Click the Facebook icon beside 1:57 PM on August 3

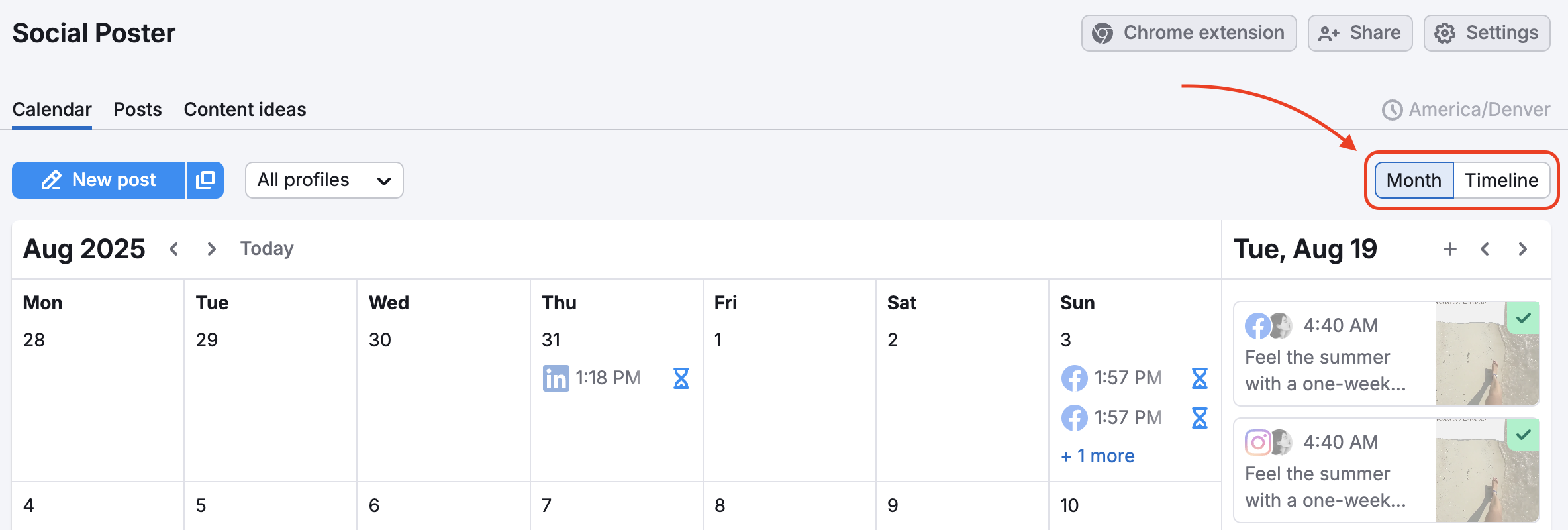point(1074,378)
